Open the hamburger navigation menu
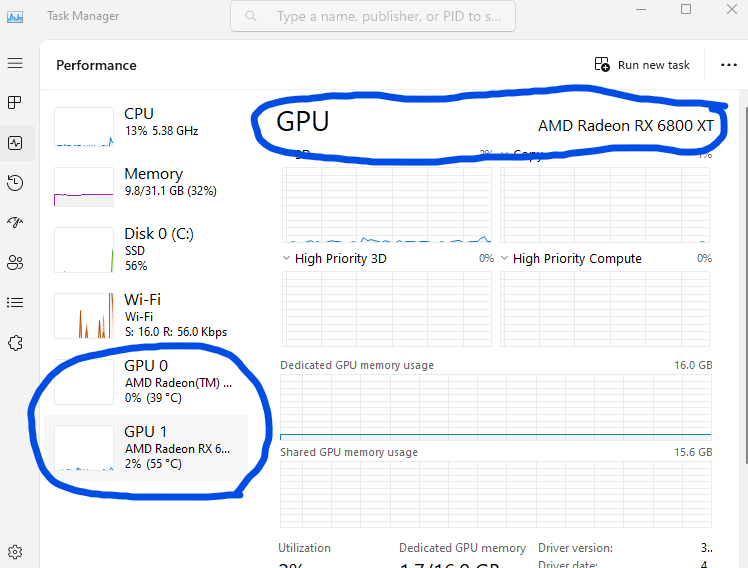This screenshot has height=568, width=748. click(15, 63)
